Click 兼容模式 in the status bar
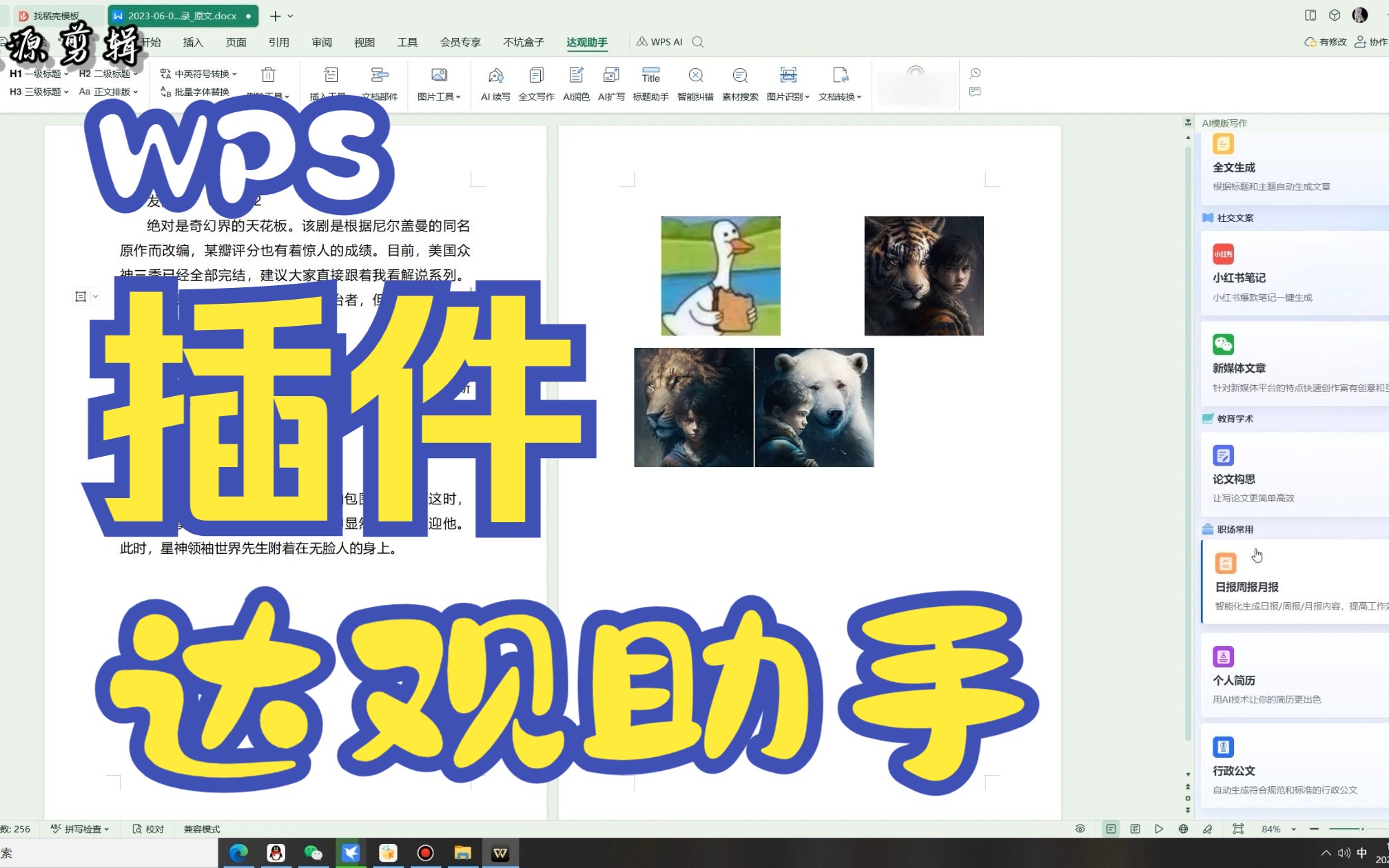The height and width of the screenshot is (868, 1389). click(201, 829)
